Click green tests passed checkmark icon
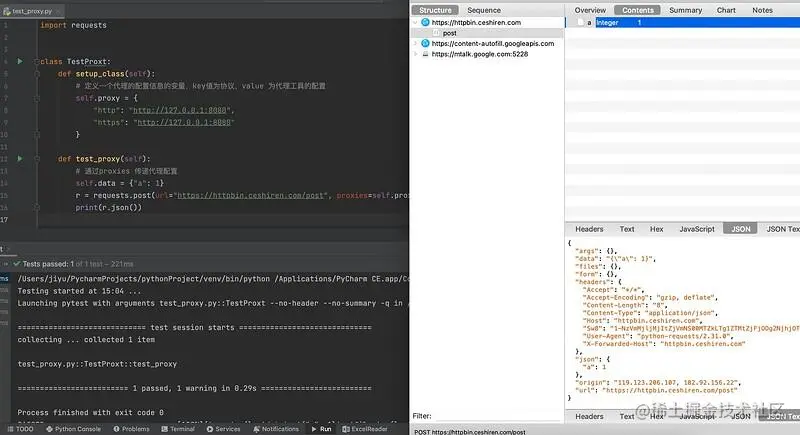The height and width of the screenshot is (435, 800). pos(16,264)
